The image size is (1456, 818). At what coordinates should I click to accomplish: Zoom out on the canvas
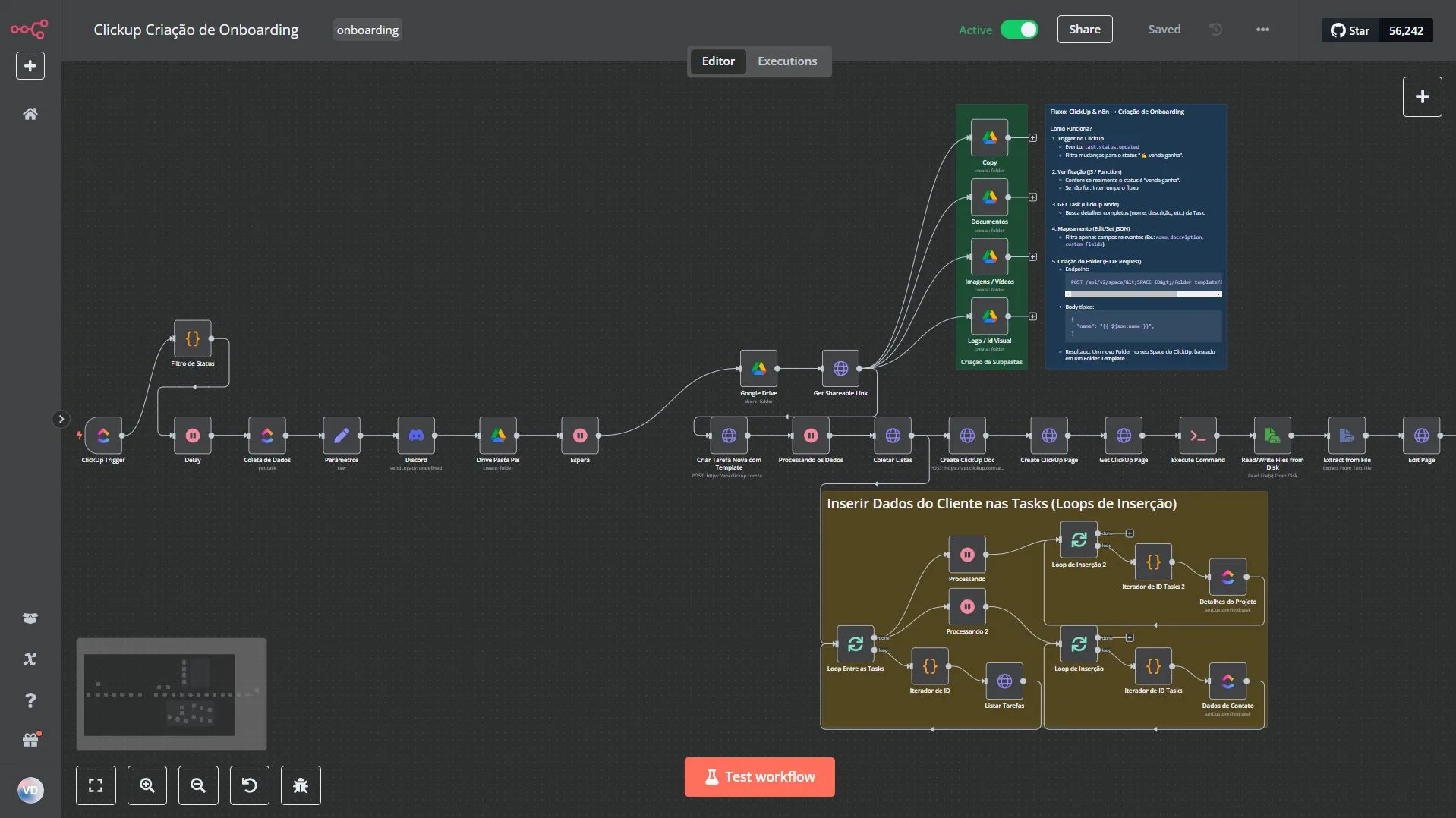click(x=198, y=785)
